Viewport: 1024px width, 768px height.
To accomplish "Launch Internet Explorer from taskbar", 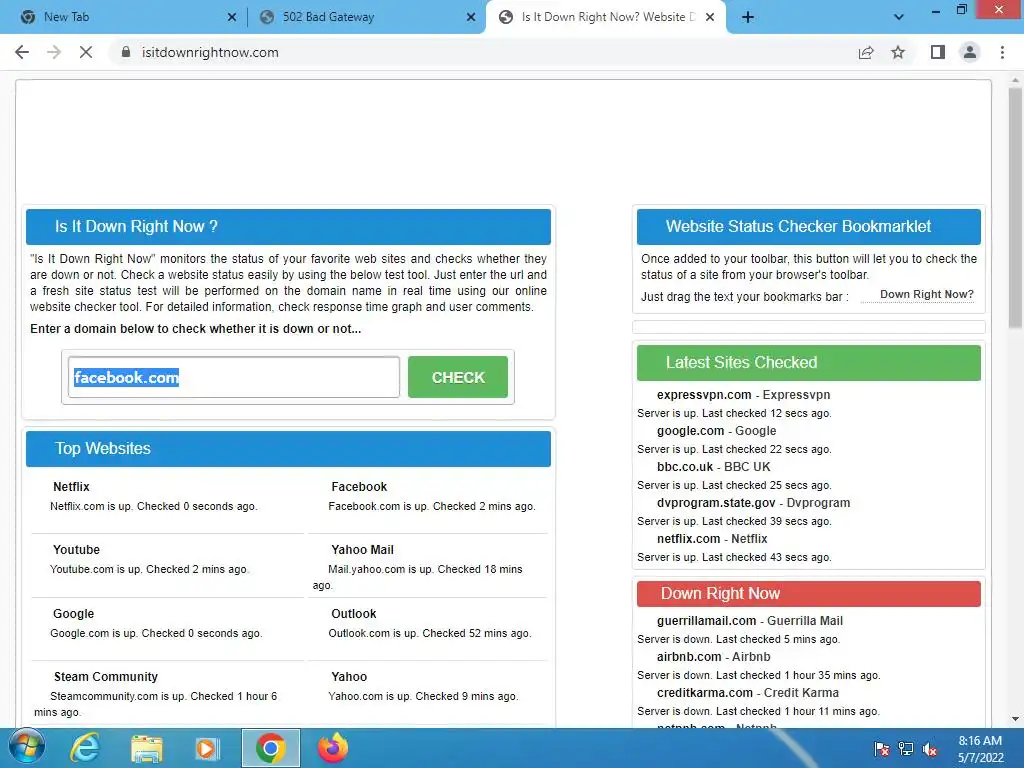I will point(86,748).
